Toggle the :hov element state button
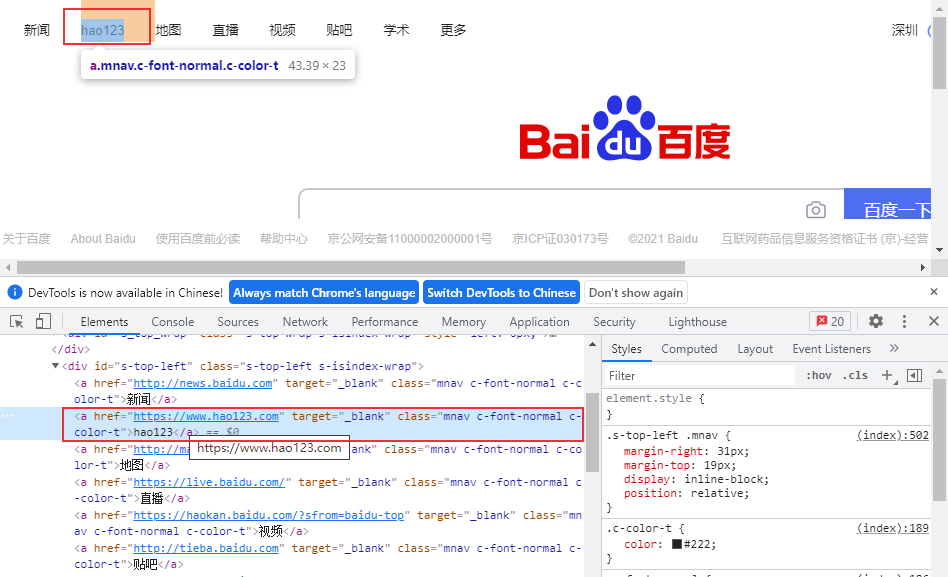 819,376
